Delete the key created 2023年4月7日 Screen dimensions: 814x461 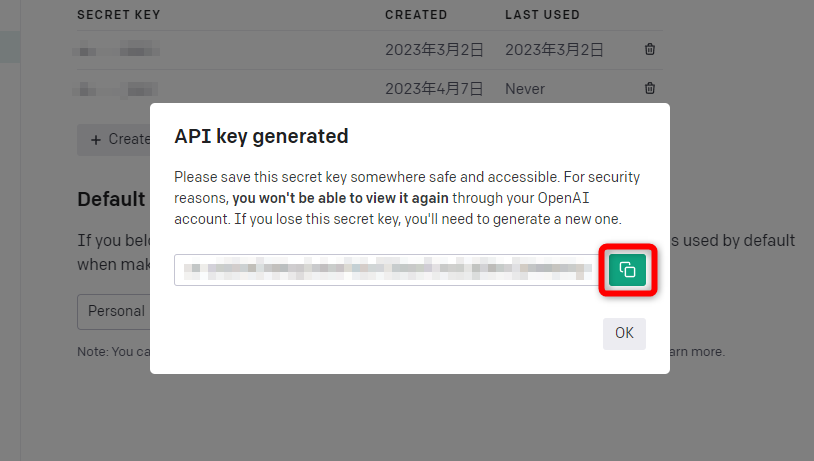pyautogui.click(x=649, y=88)
